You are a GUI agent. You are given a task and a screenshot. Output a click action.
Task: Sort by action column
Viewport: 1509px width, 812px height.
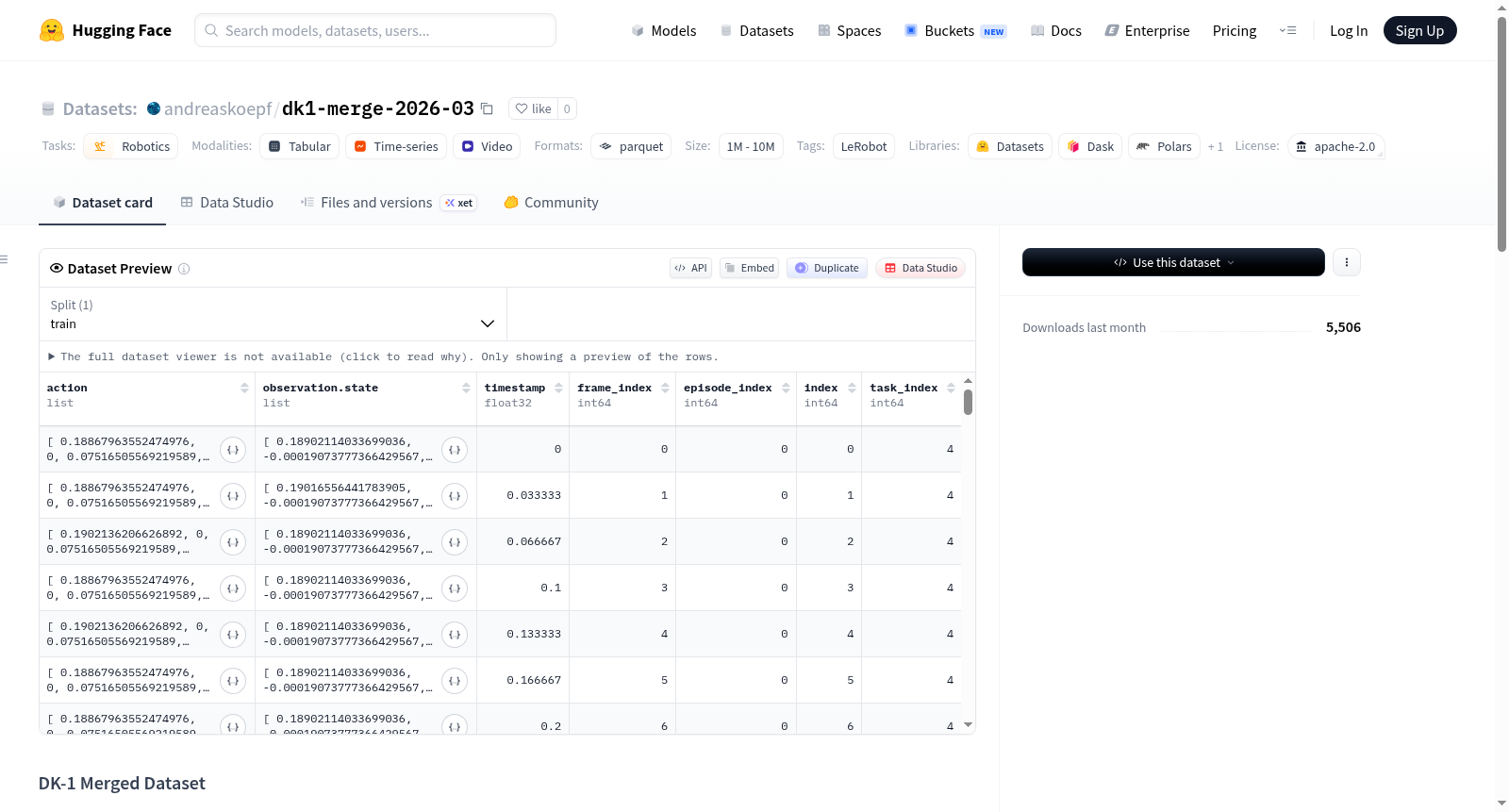[244, 388]
